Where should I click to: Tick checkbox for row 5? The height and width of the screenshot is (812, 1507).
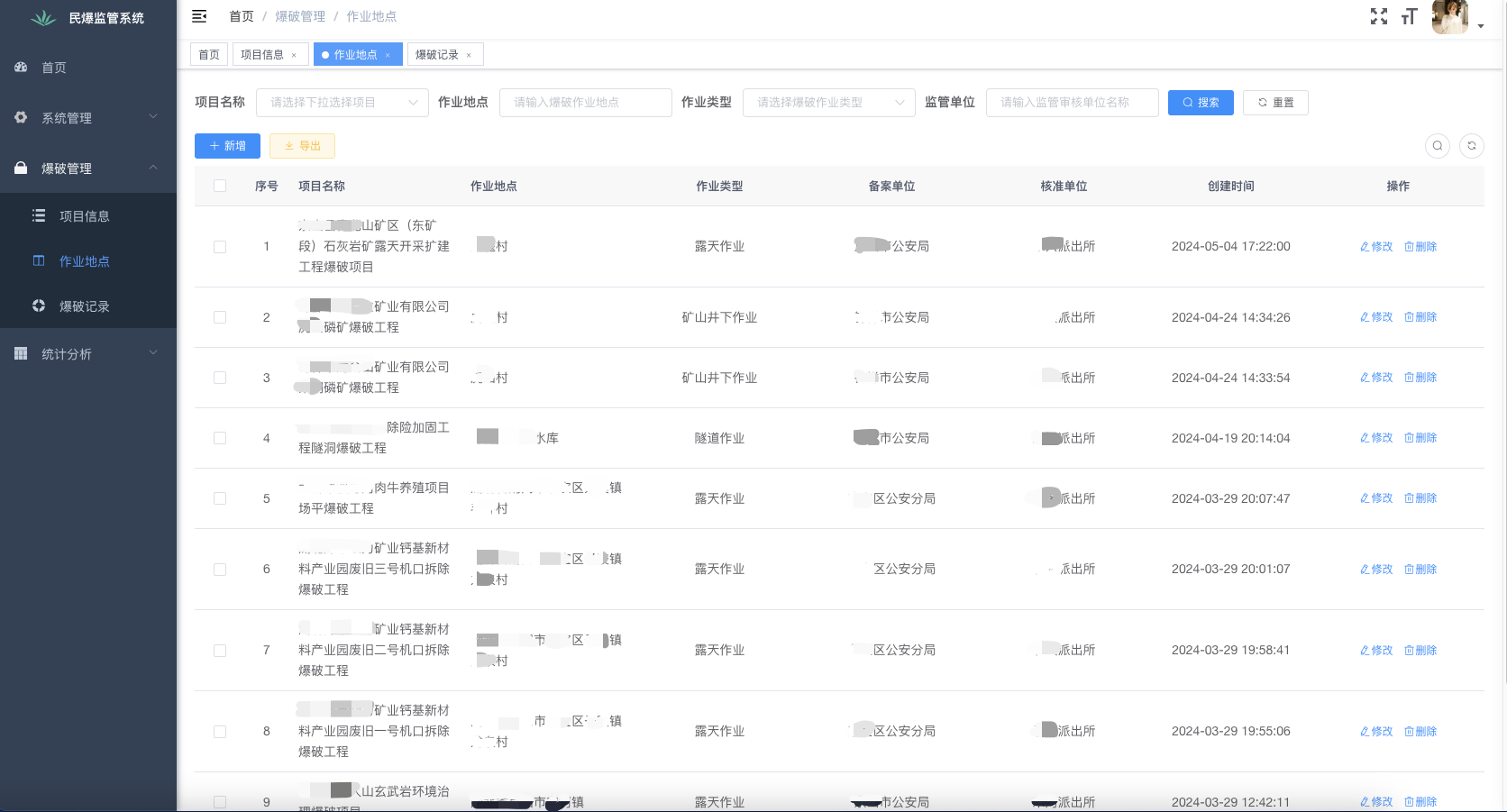point(220,498)
